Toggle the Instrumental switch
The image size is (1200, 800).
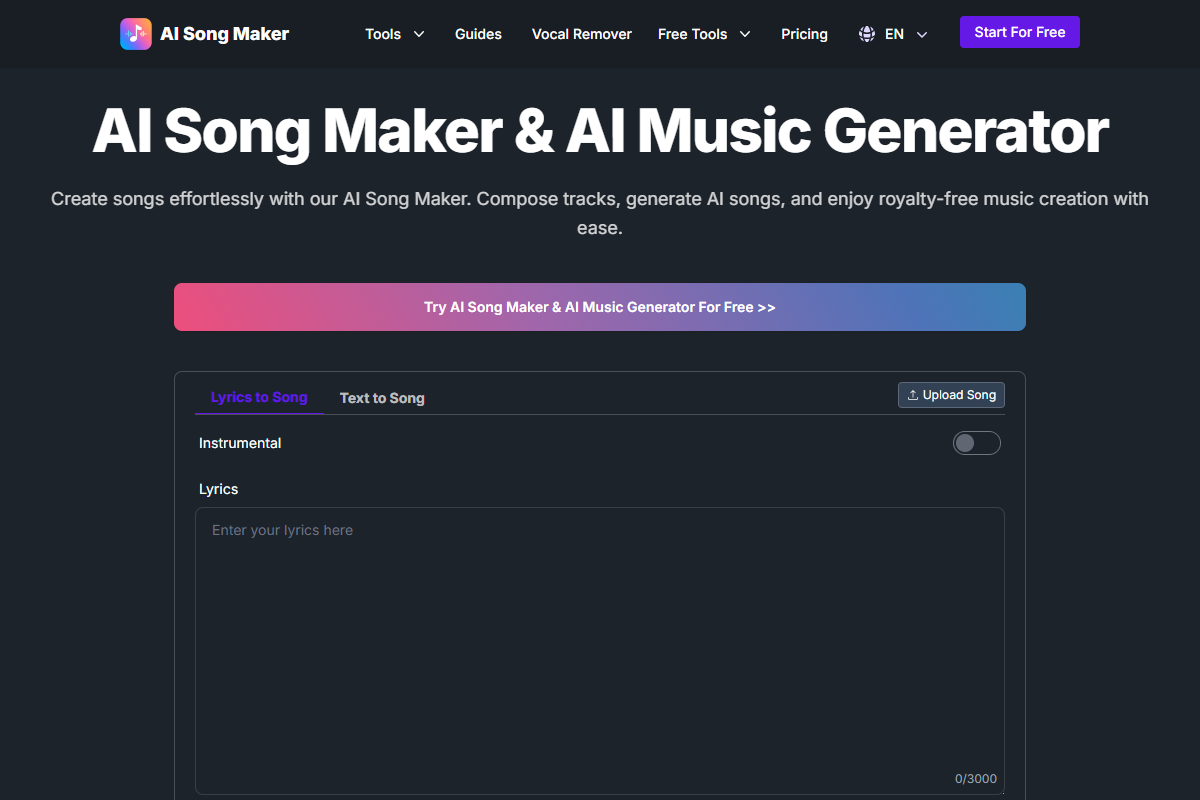(976, 442)
